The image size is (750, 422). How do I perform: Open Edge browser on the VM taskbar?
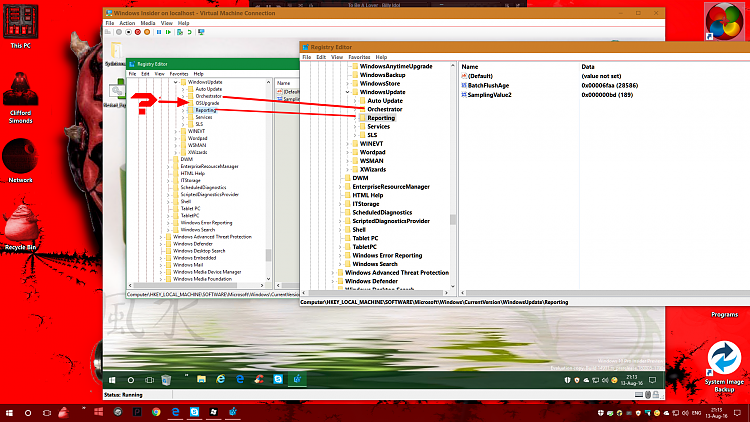[240, 379]
